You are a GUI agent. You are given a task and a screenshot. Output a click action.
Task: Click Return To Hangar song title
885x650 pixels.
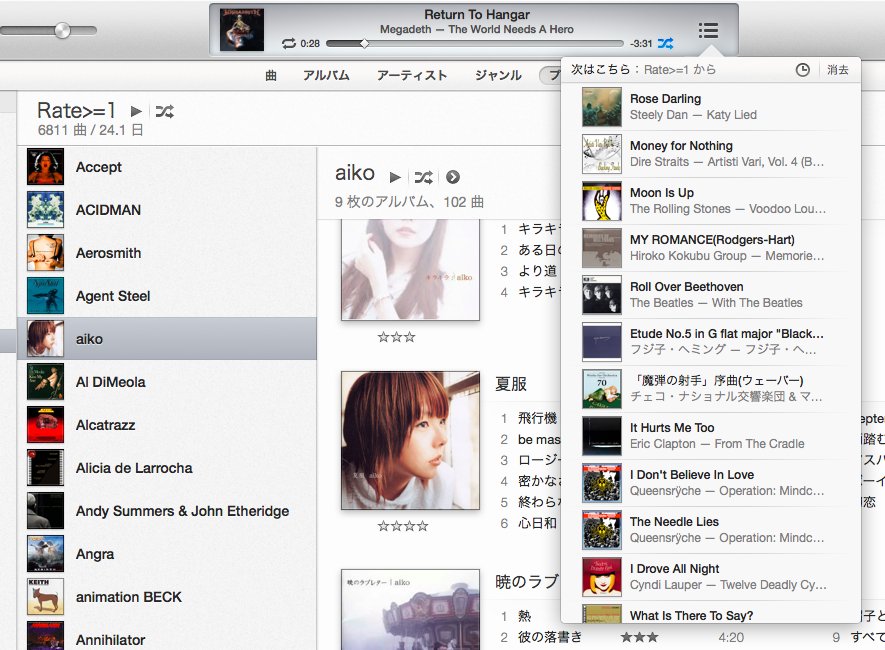(x=477, y=15)
